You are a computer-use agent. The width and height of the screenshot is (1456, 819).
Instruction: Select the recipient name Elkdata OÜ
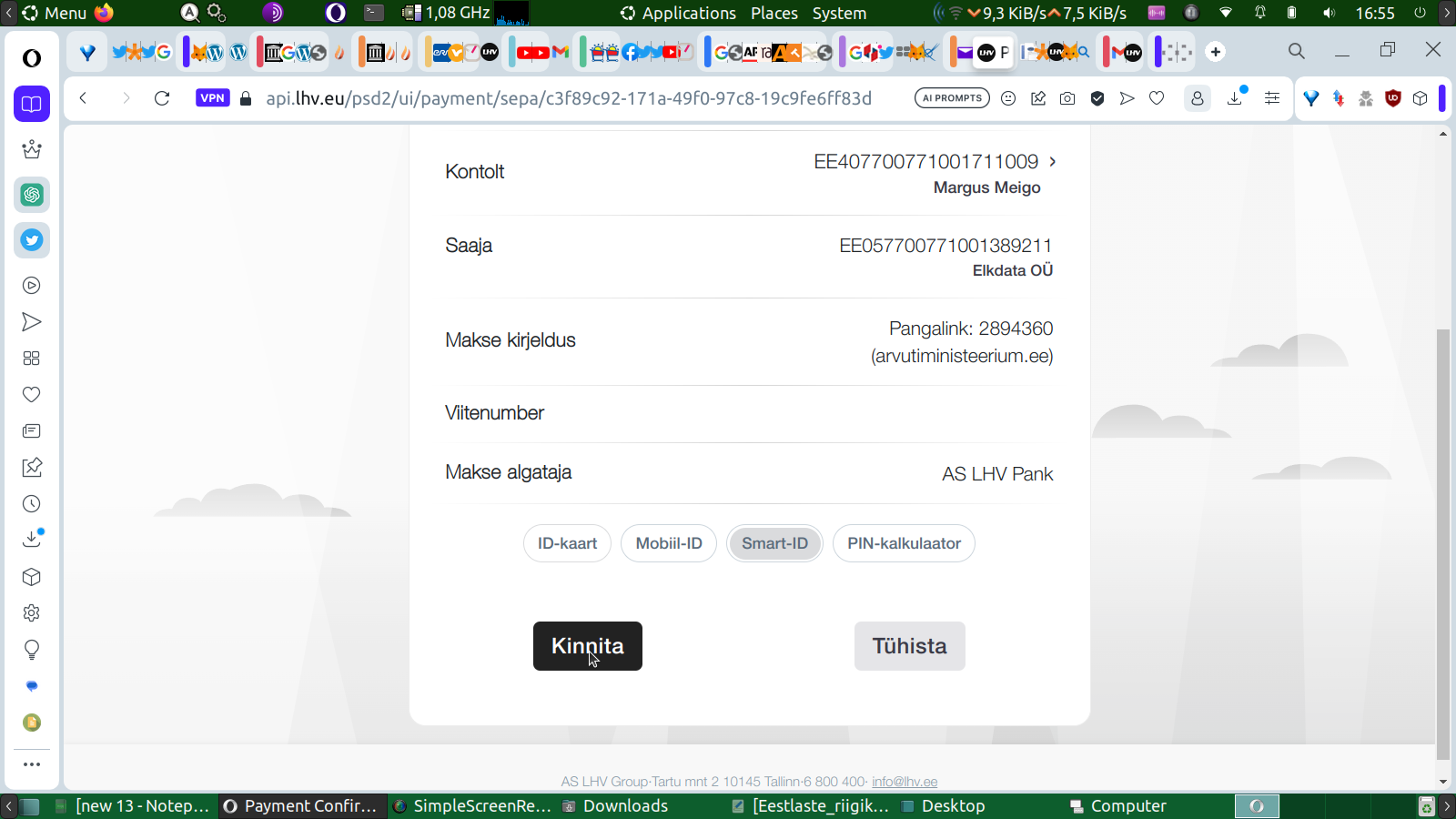[1013, 270]
